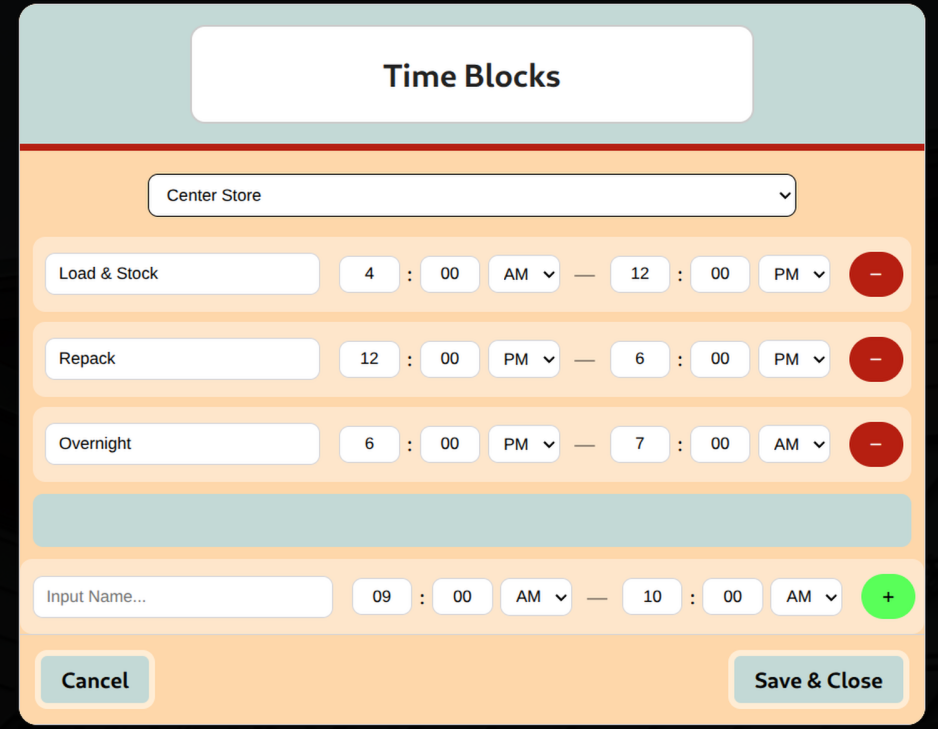This screenshot has width=938, height=729.
Task: Open the AM/PM selector for Load & Stock start time
Action: pos(523,274)
